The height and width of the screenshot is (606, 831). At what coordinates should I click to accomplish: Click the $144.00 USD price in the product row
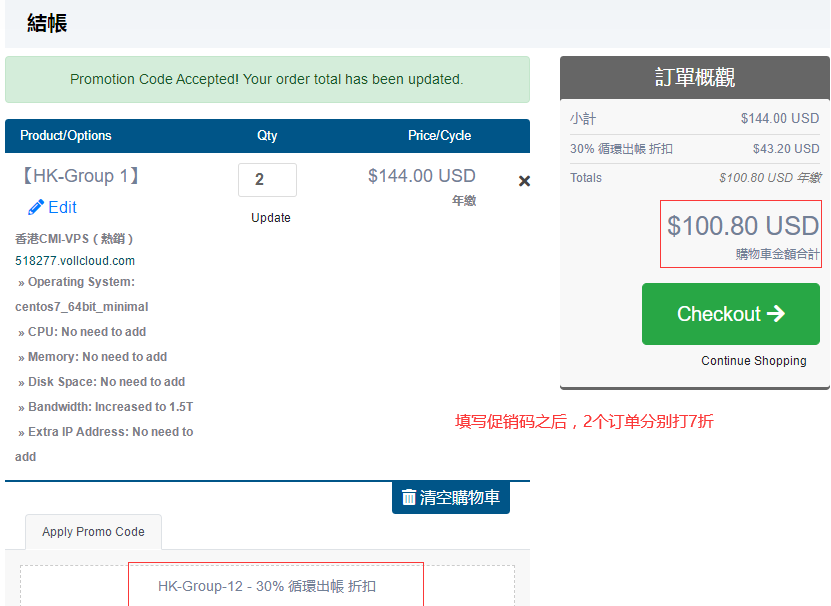click(x=422, y=176)
